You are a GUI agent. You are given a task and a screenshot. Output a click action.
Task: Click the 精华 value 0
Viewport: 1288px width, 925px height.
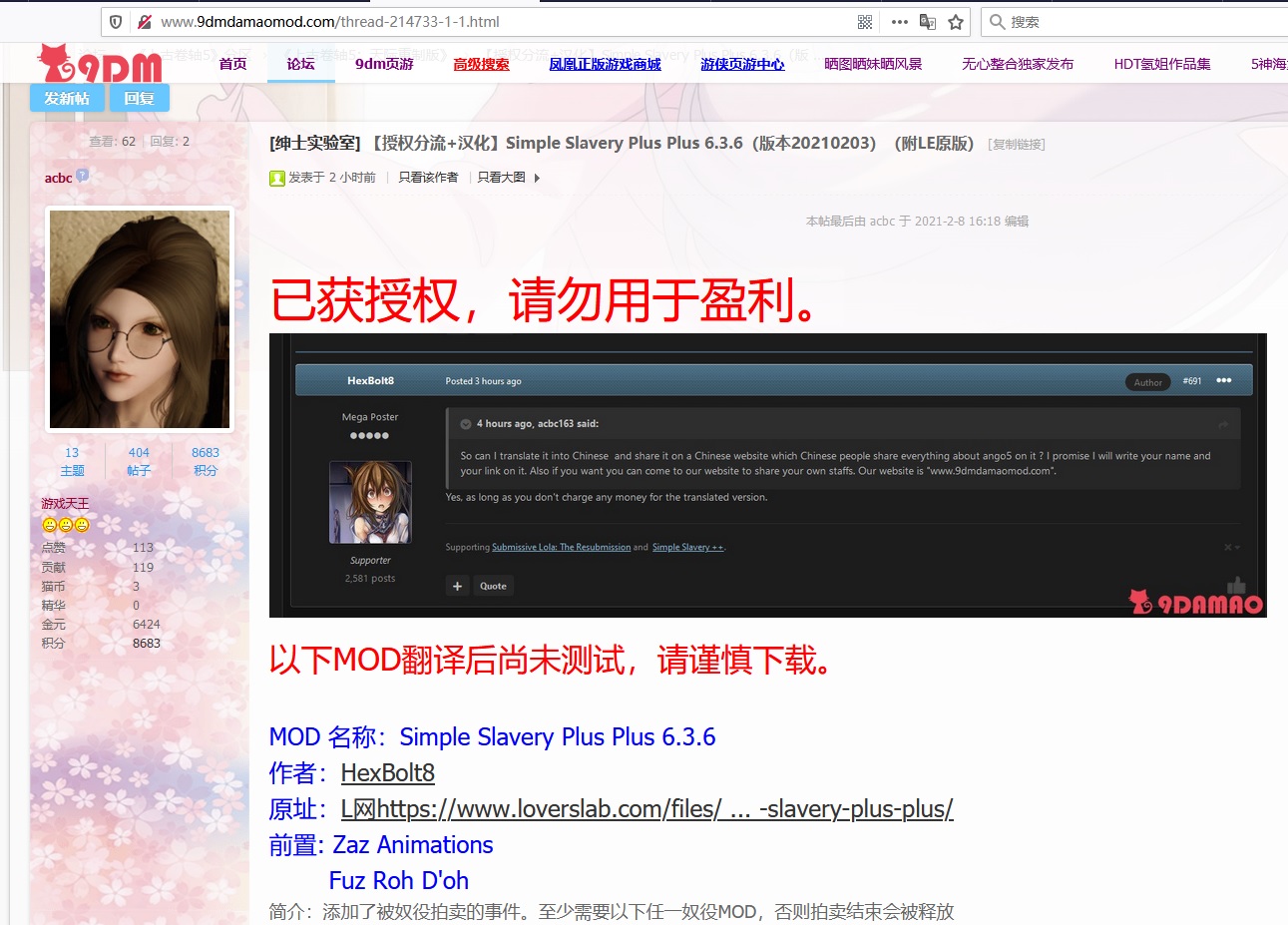136,605
